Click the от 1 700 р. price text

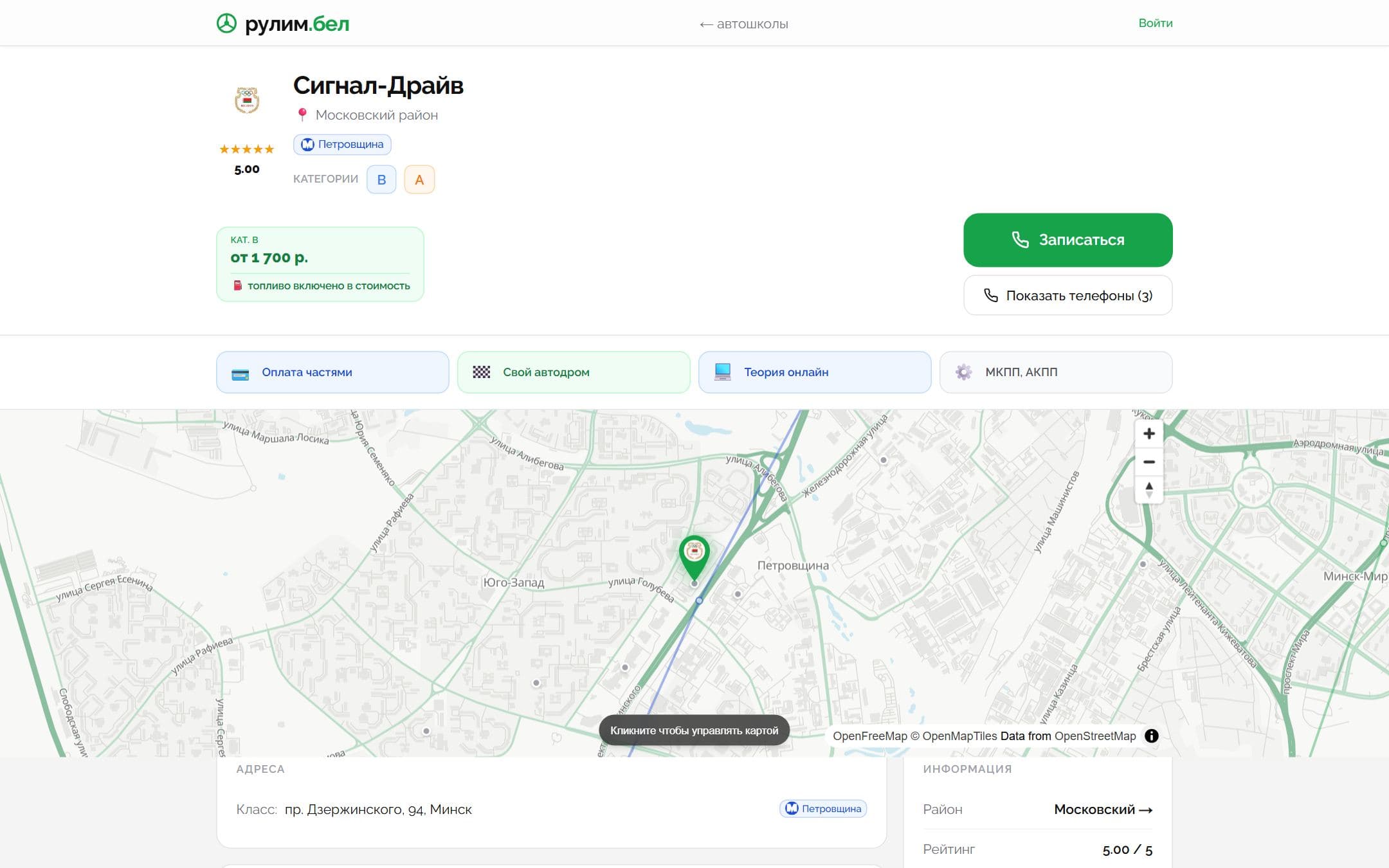tap(269, 258)
